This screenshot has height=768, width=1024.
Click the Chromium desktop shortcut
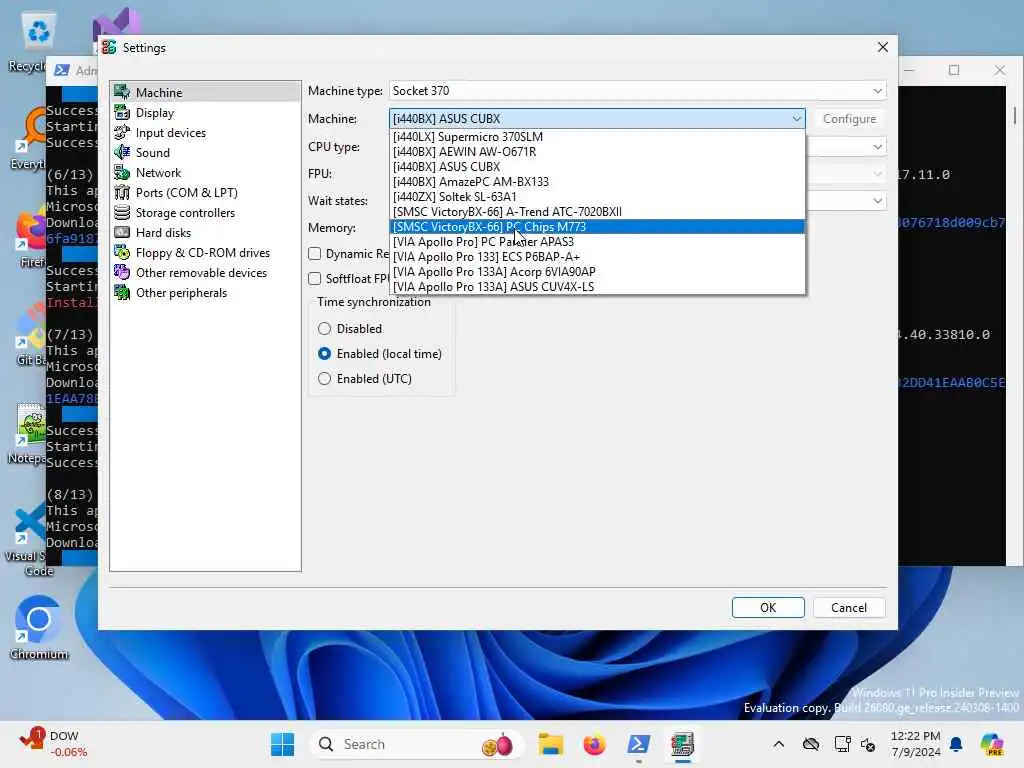[x=39, y=627]
